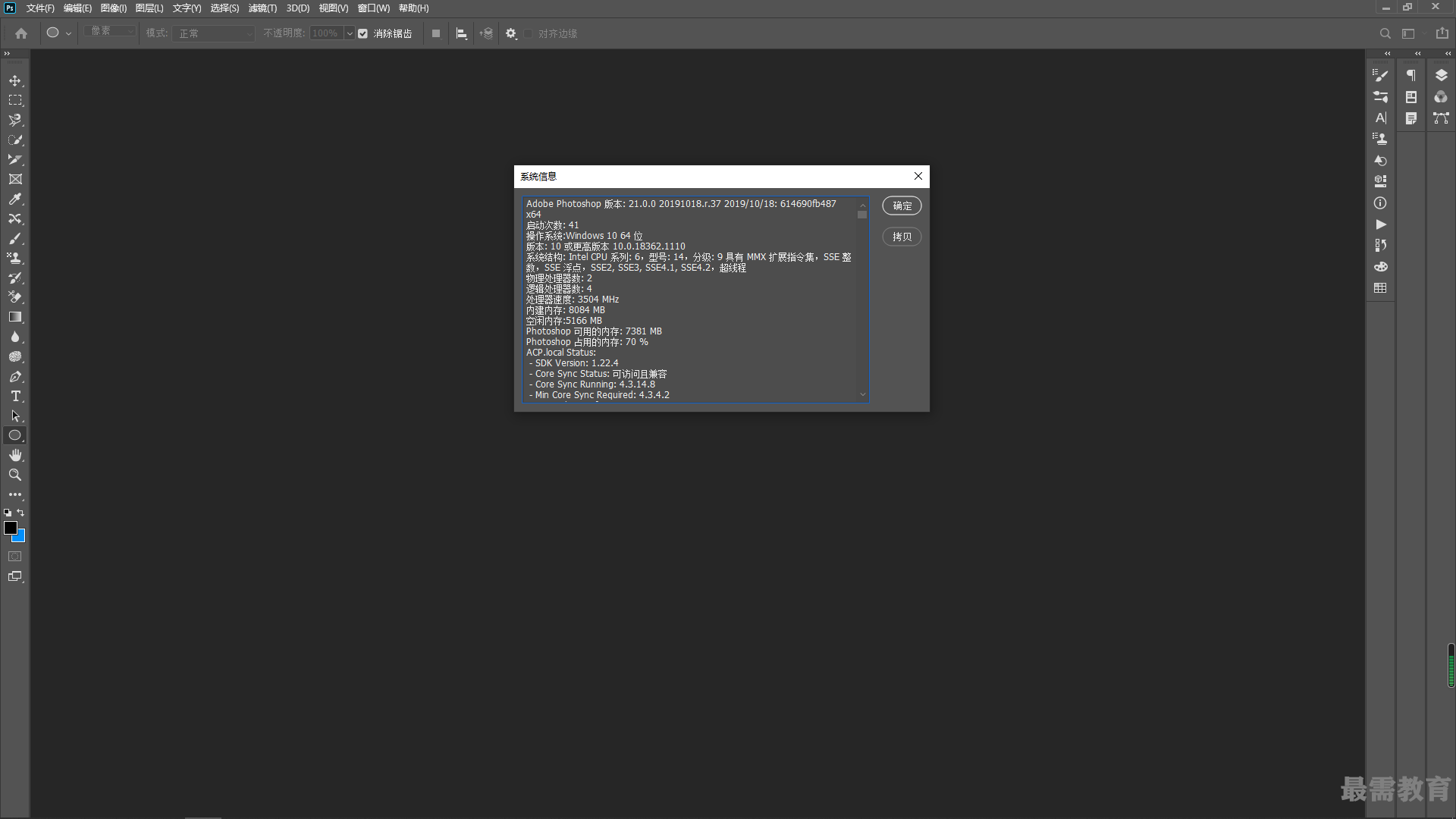Select the History Brush tool
The height and width of the screenshot is (819, 1456).
tap(15, 278)
